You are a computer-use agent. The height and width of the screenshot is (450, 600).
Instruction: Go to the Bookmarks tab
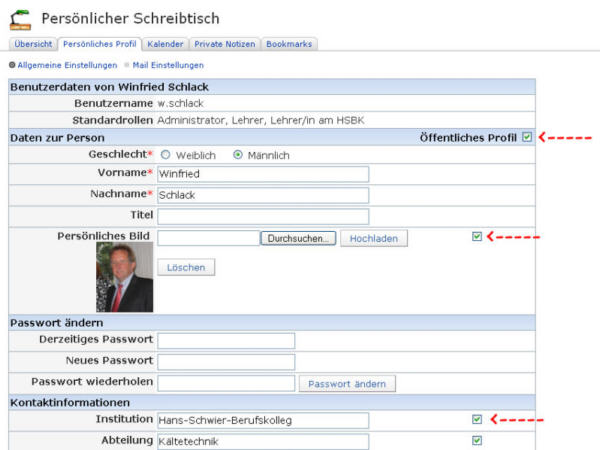[289, 44]
